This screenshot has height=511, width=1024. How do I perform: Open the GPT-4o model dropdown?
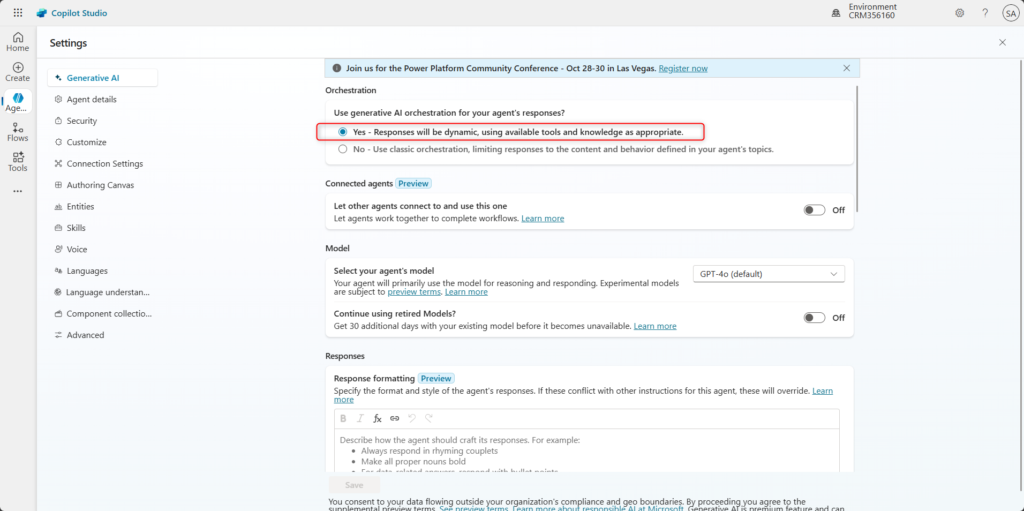pyautogui.click(x=768, y=274)
